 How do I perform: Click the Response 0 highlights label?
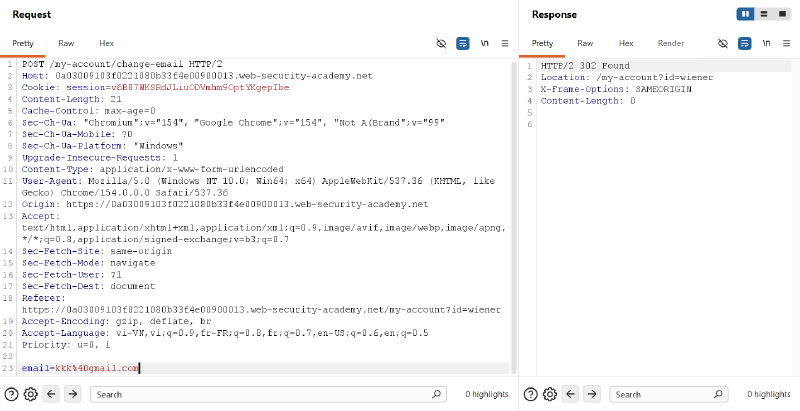pos(769,394)
